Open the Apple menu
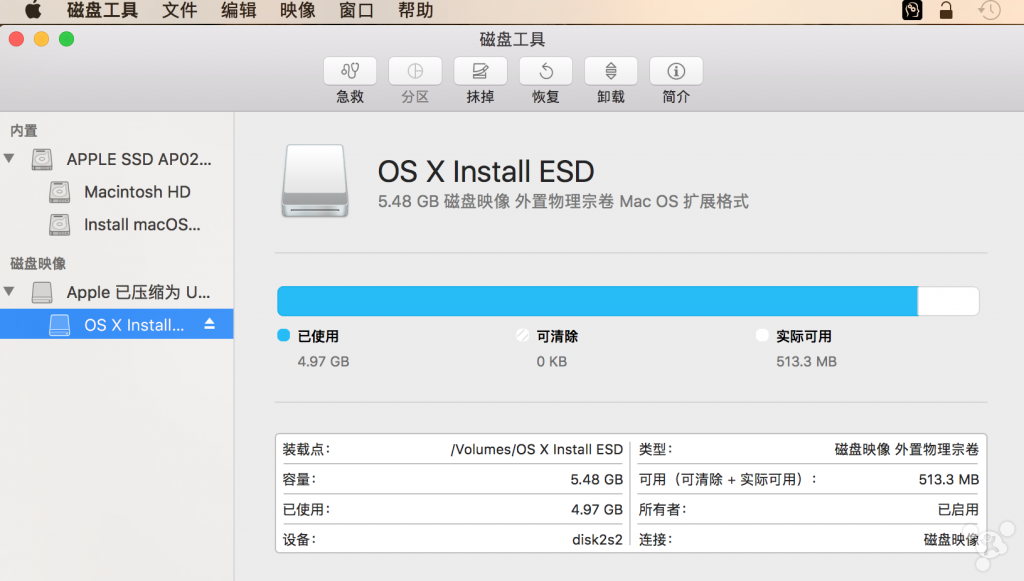The height and width of the screenshot is (581, 1024). [33, 10]
